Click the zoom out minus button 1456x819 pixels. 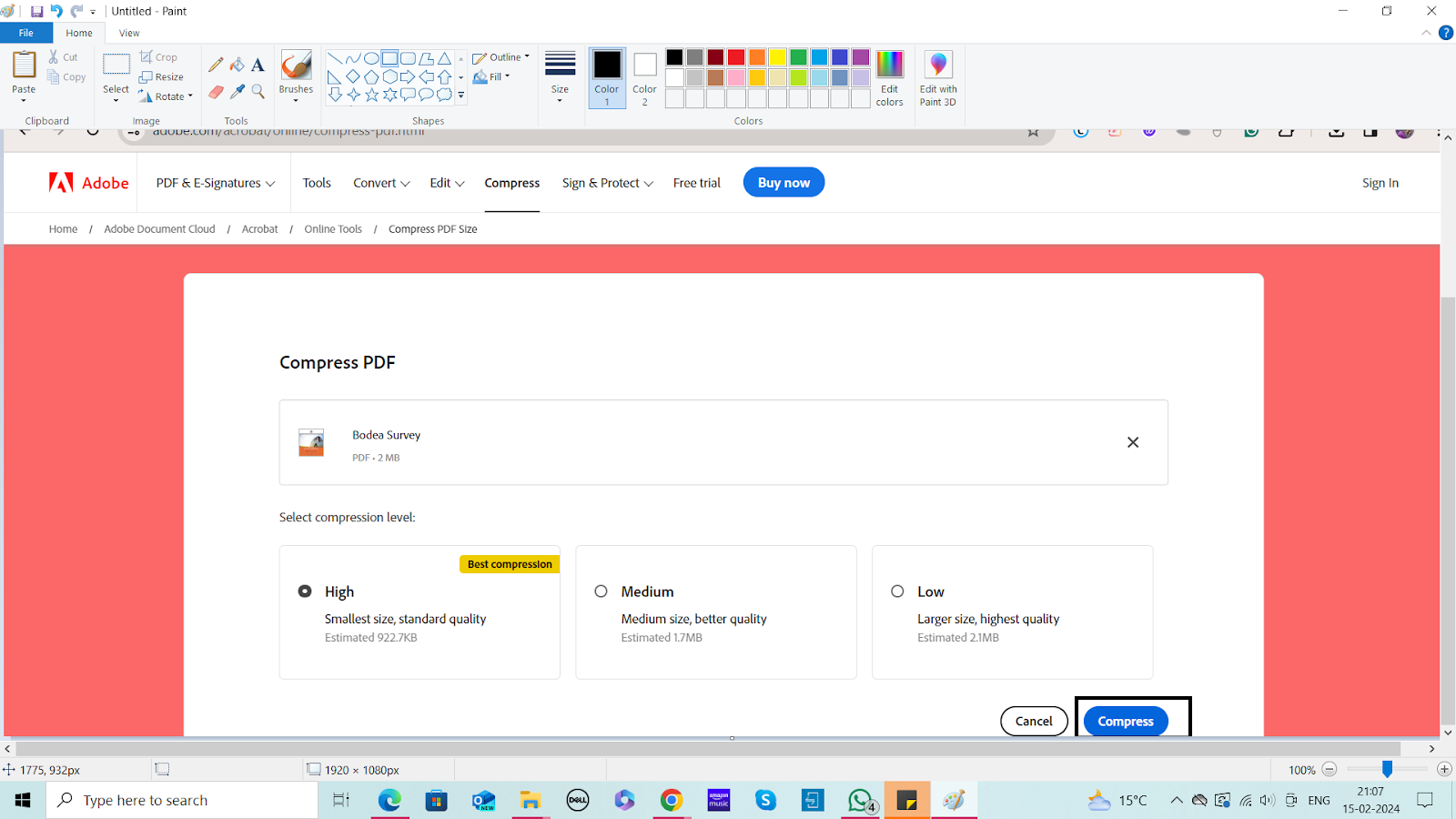point(1329,769)
